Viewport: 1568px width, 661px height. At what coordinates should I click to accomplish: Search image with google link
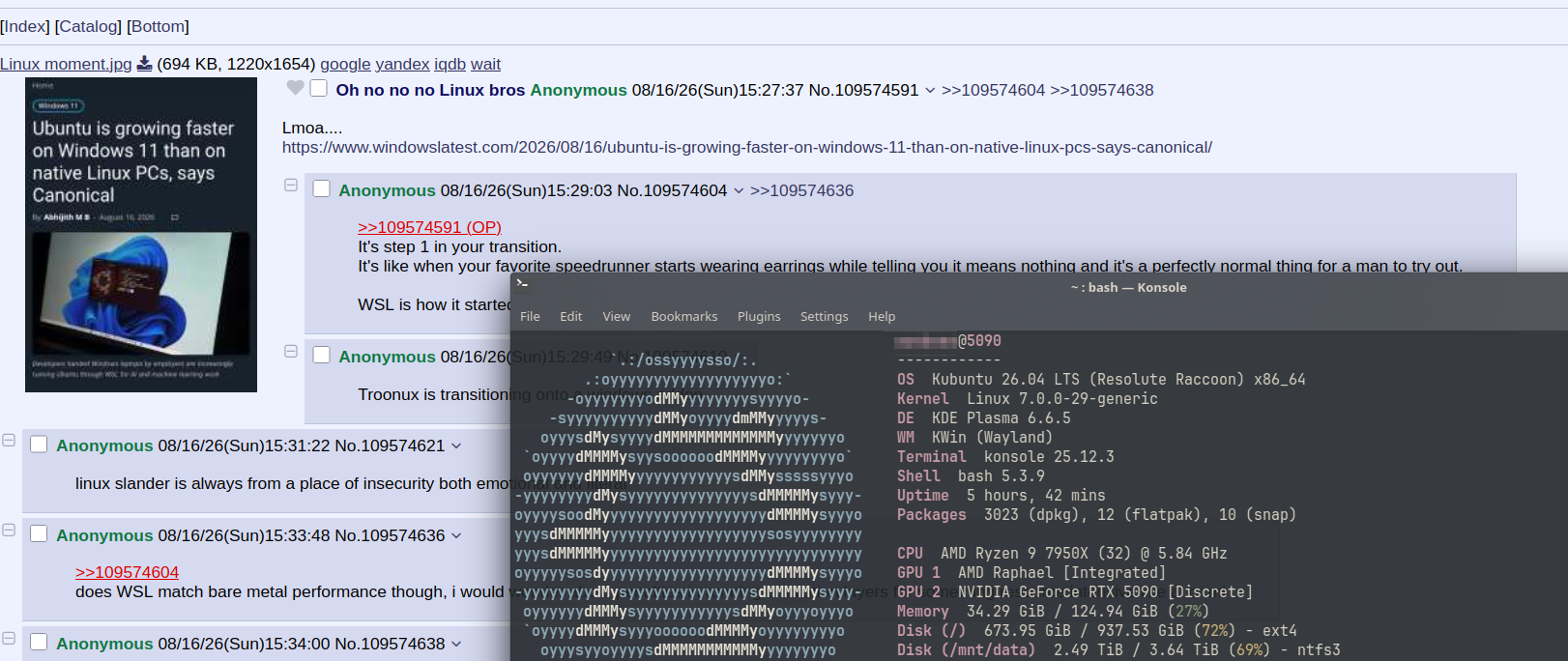(345, 64)
